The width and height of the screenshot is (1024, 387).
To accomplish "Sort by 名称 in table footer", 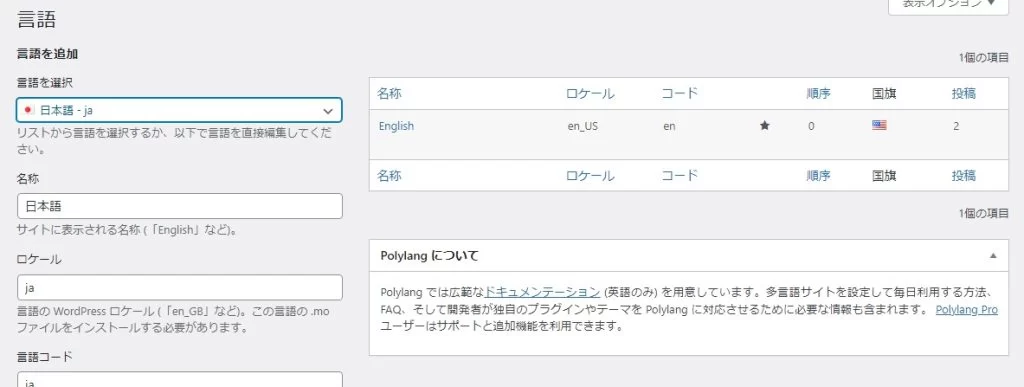I will coord(389,176).
